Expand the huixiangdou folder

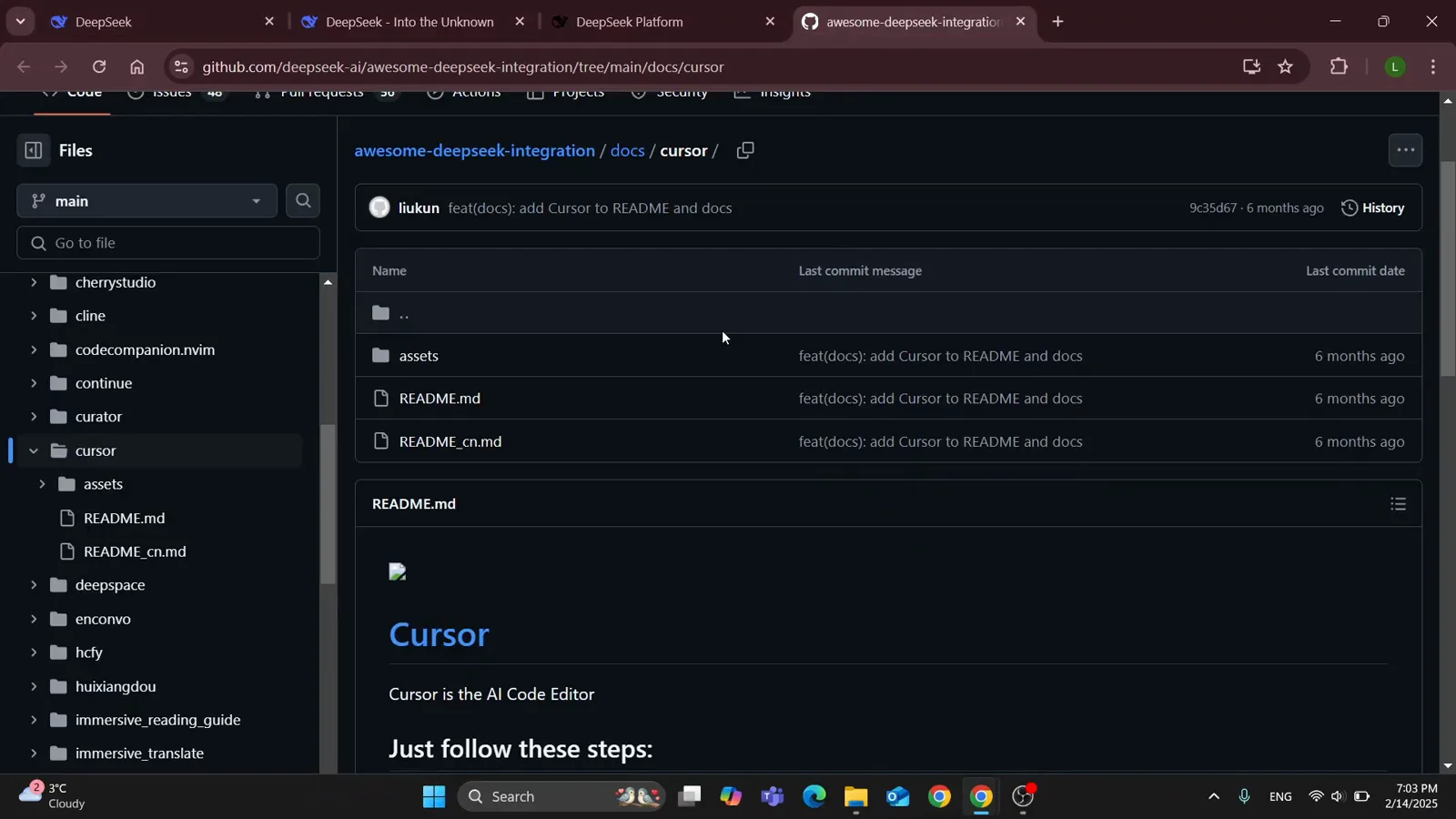(x=34, y=686)
